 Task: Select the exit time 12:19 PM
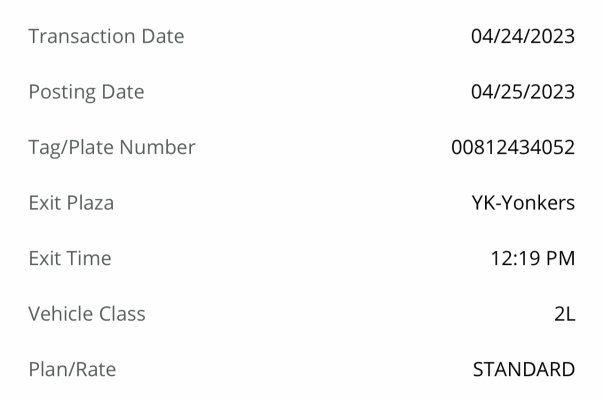point(533,258)
